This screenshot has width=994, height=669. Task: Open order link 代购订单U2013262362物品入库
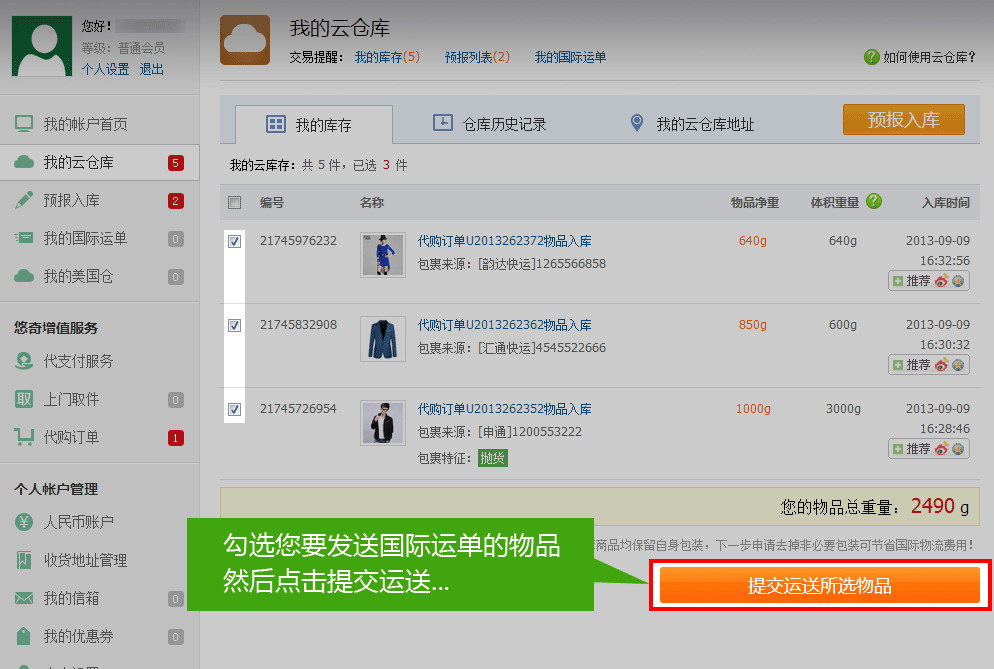(x=504, y=325)
